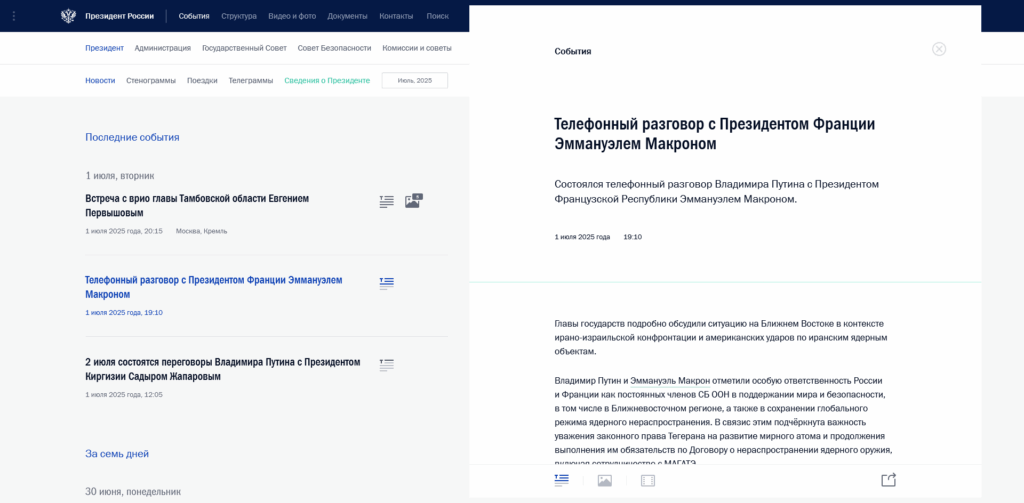Click the 19:10 time in article panel
Viewport: 1024px width, 503px height.
pyautogui.click(x=633, y=237)
